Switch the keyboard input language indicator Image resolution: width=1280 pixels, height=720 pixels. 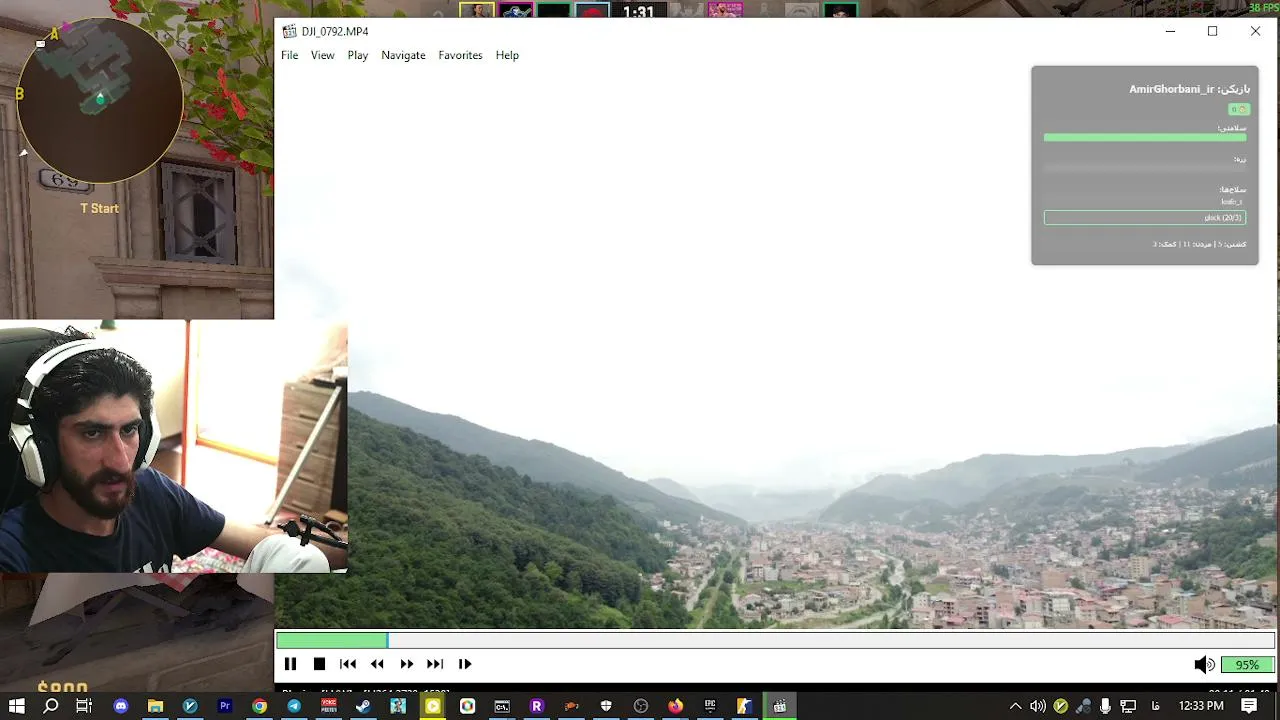(x=1156, y=706)
